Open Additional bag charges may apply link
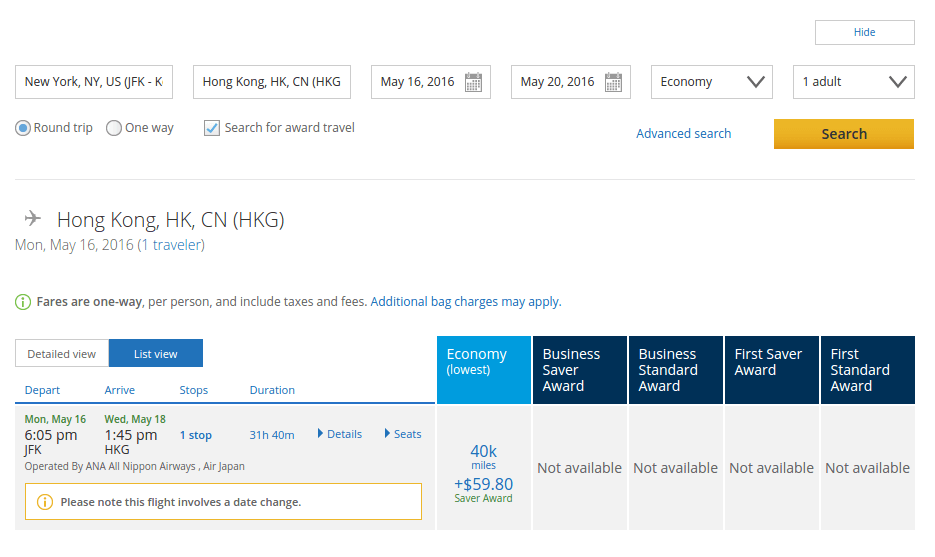The image size is (935, 557). coord(466,302)
